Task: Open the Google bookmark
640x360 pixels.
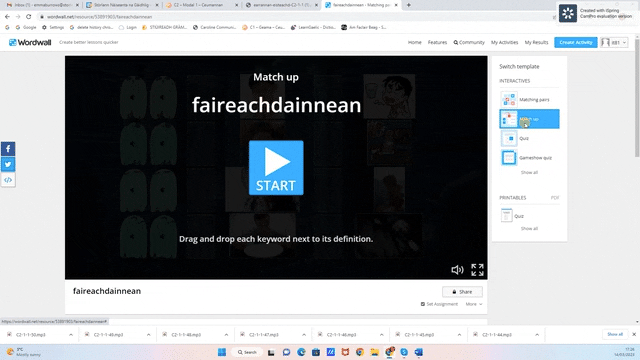Action: [x=26, y=27]
